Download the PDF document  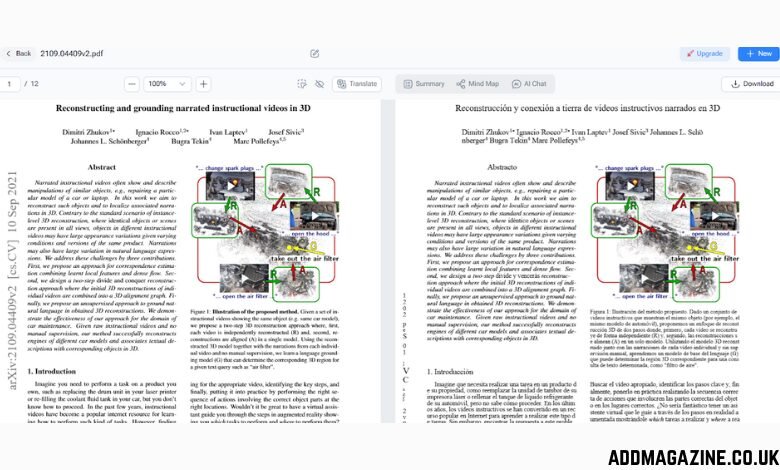751,84
